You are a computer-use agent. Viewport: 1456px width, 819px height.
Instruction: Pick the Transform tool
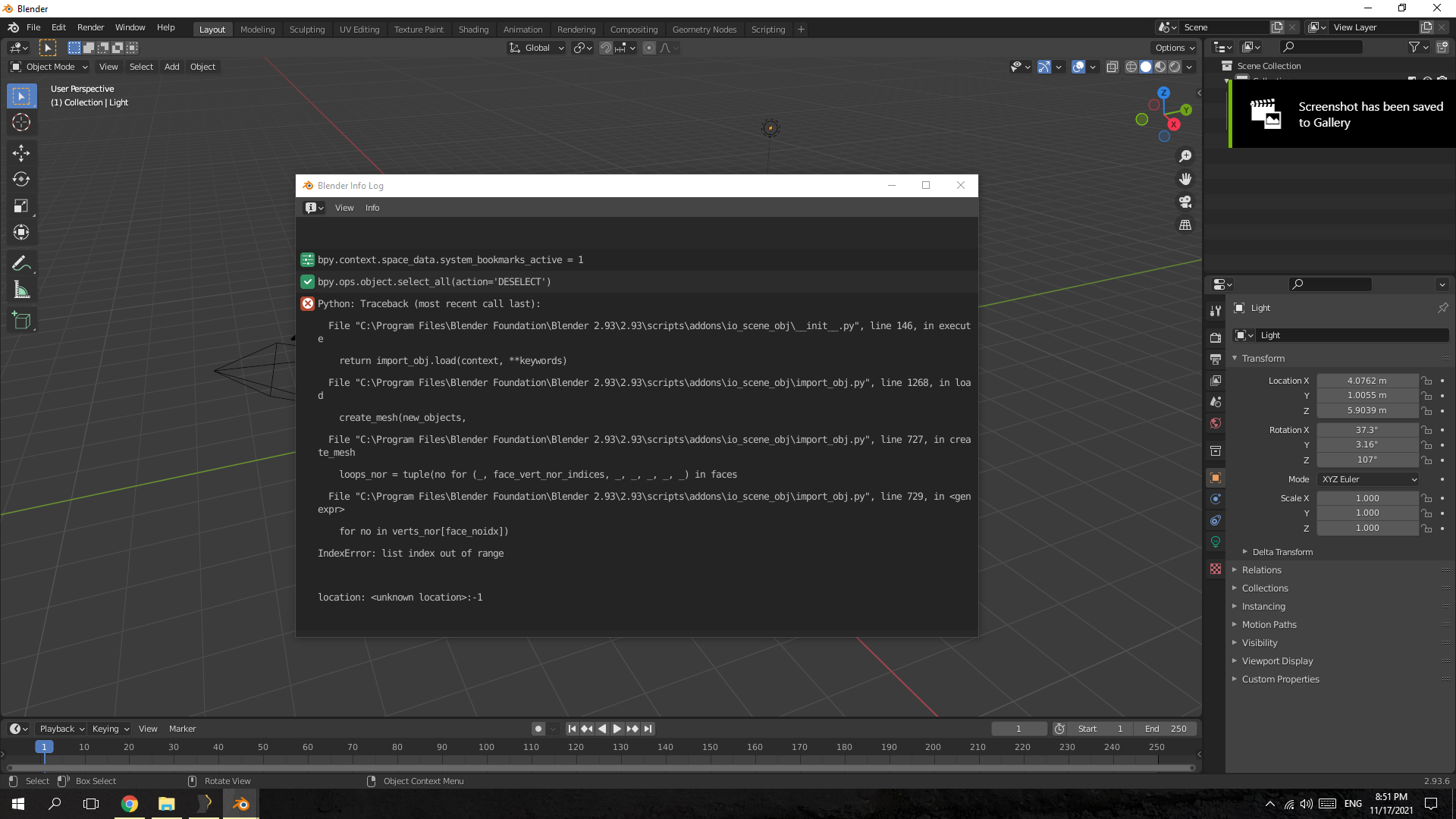(x=21, y=233)
